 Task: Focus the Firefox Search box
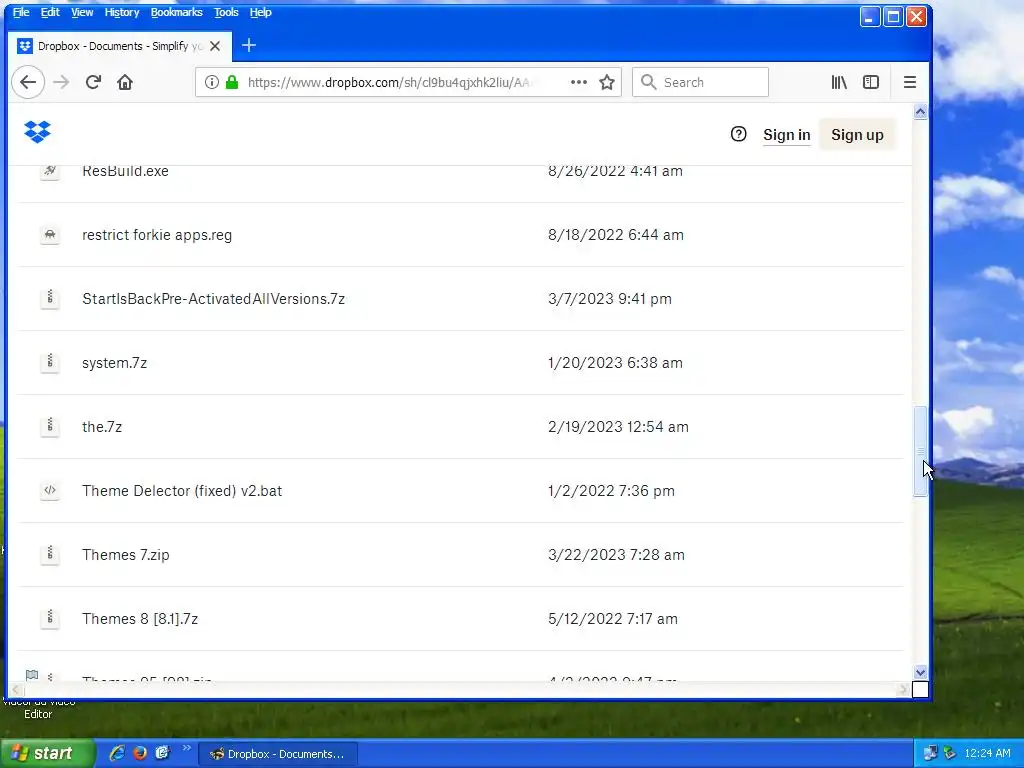(700, 82)
